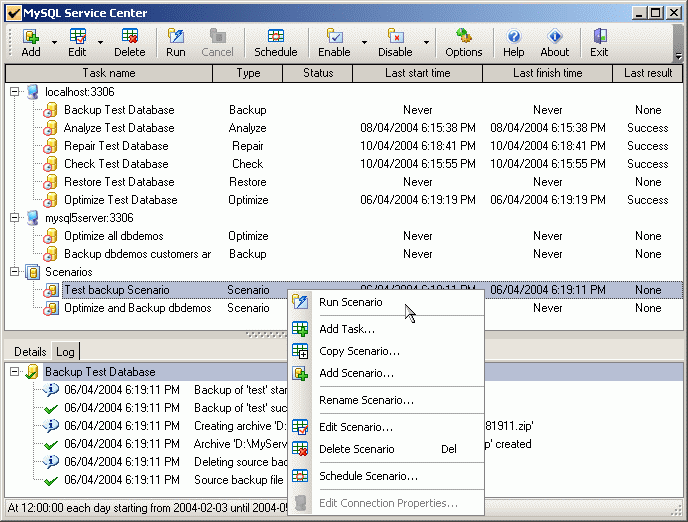Image resolution: width=688 pixels, height=522 pixels.
Task: Click the mysql5server:3306 server icon
Action: tap(32, 218)
